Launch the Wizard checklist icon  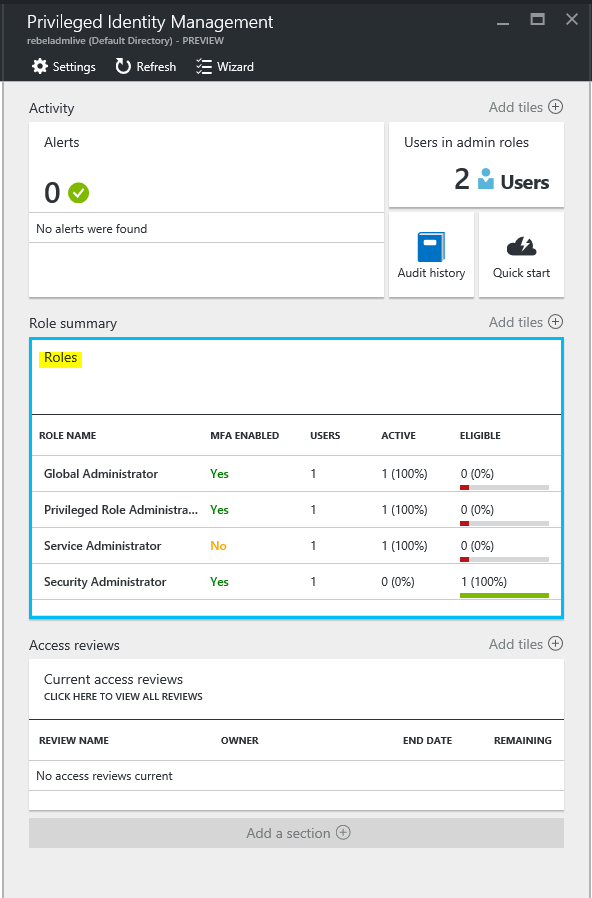204,66
